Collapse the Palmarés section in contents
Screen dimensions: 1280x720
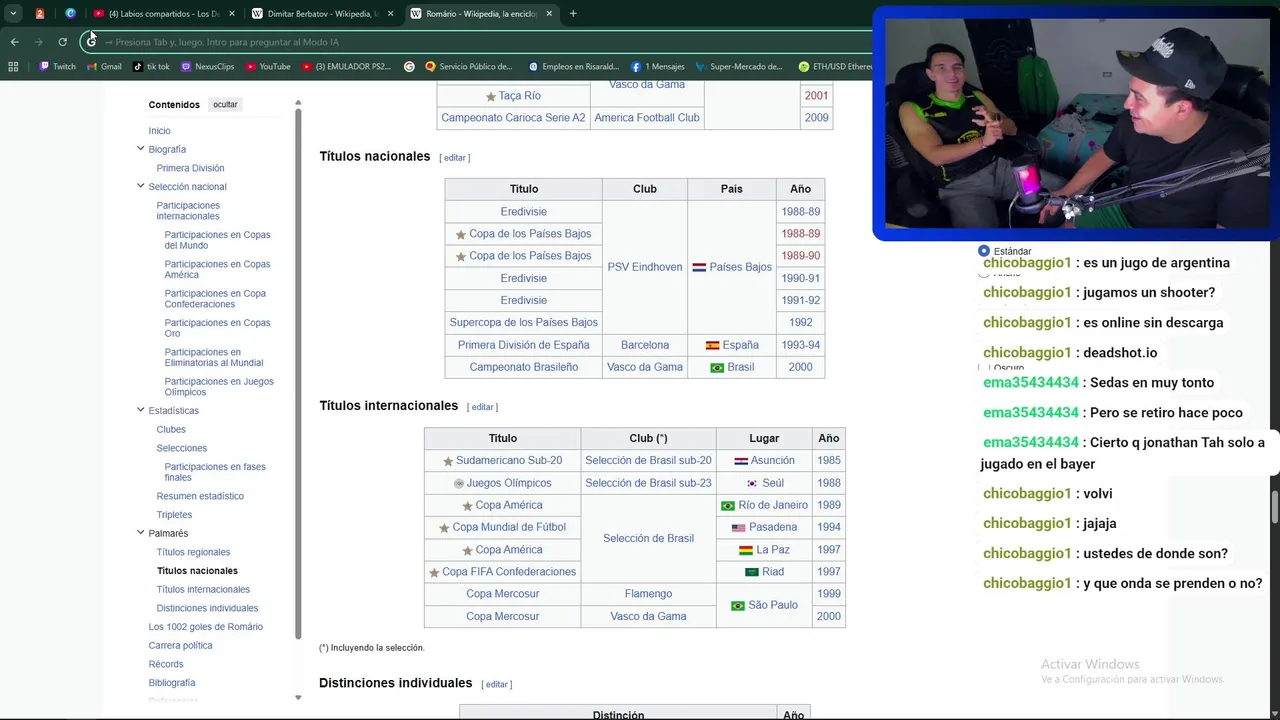click(x=140, y=533)
